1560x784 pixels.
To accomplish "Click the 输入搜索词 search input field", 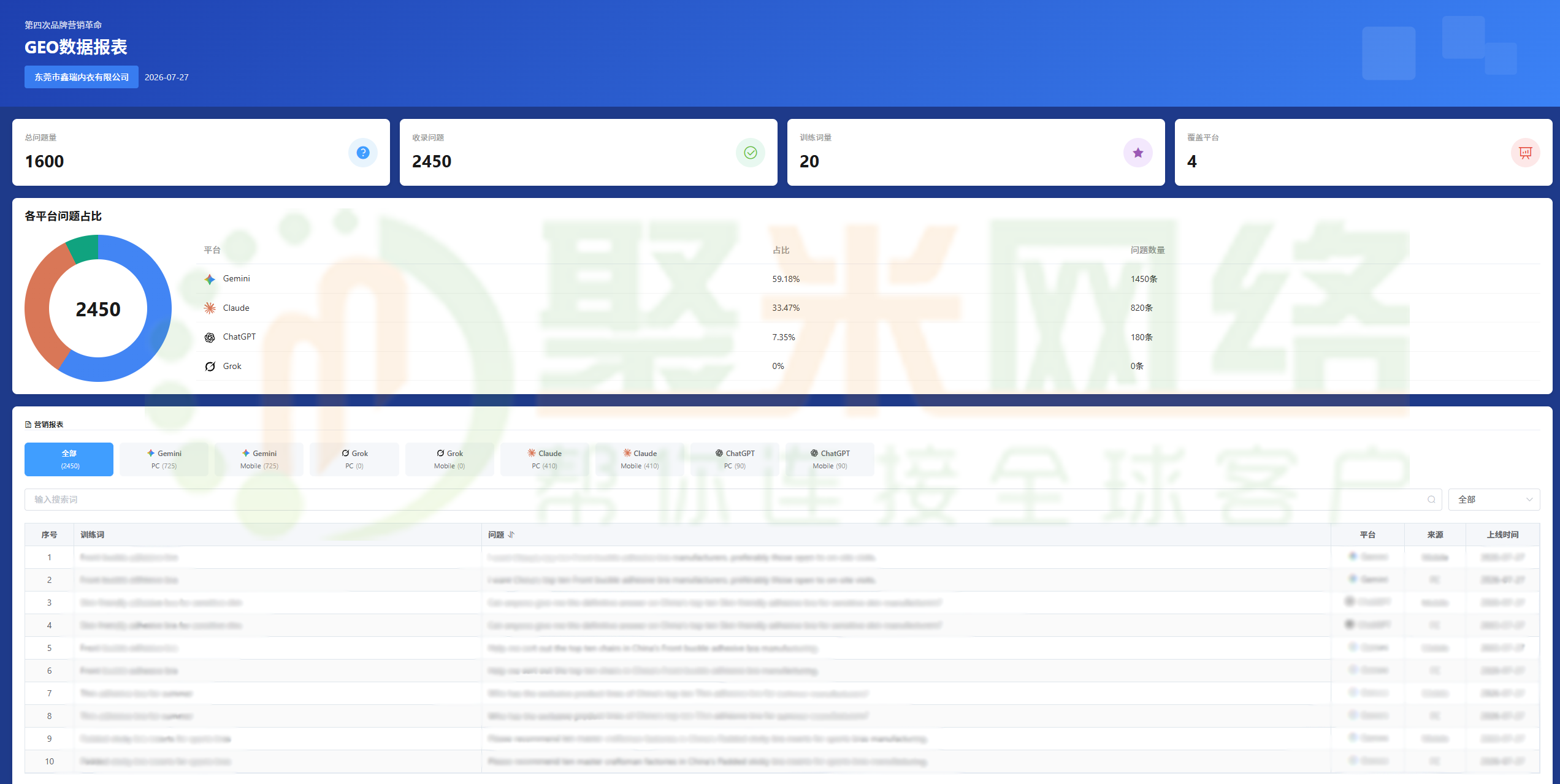I will point(733,500).
